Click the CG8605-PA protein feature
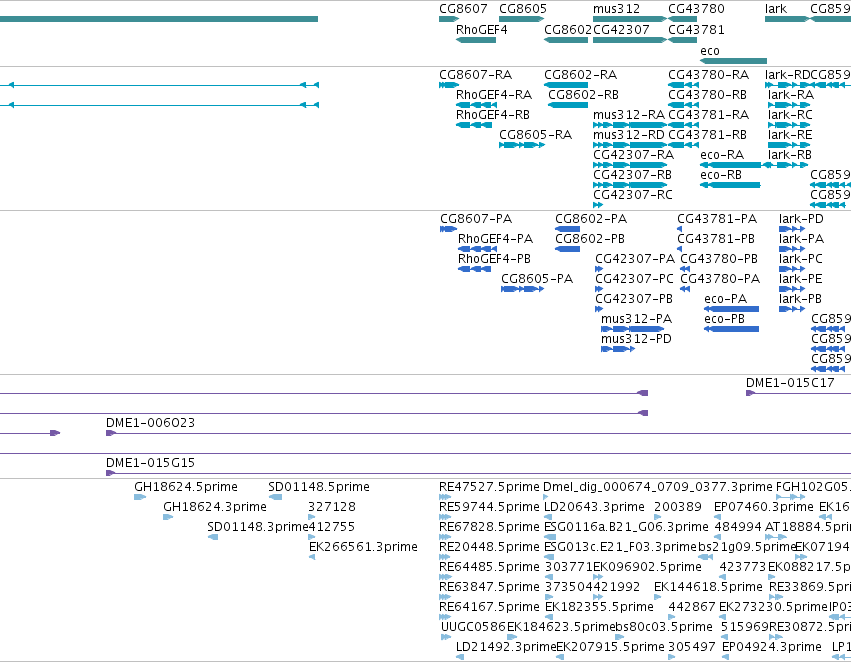This screenshot has width=851, height=662. [x=522, y=289]
